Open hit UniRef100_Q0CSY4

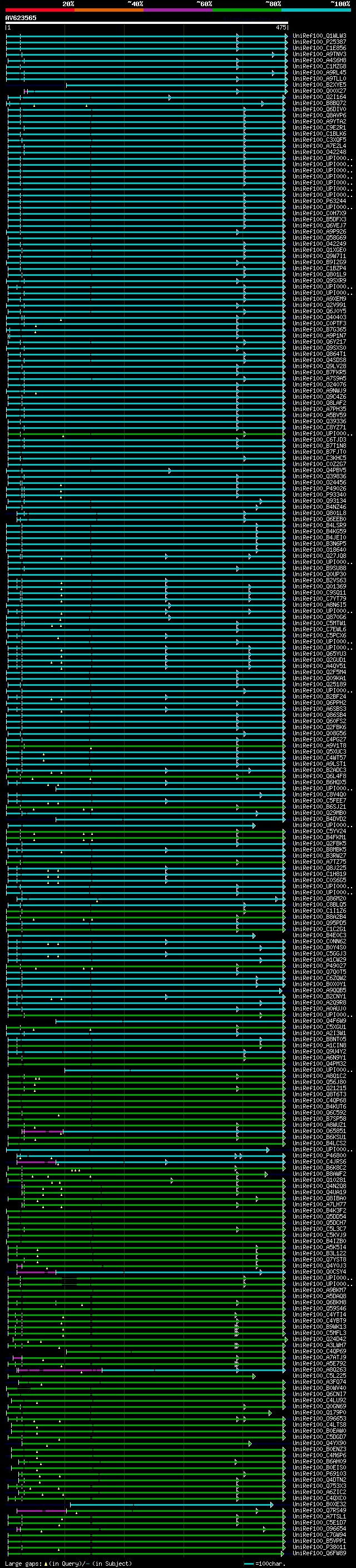pos(319,1272)
